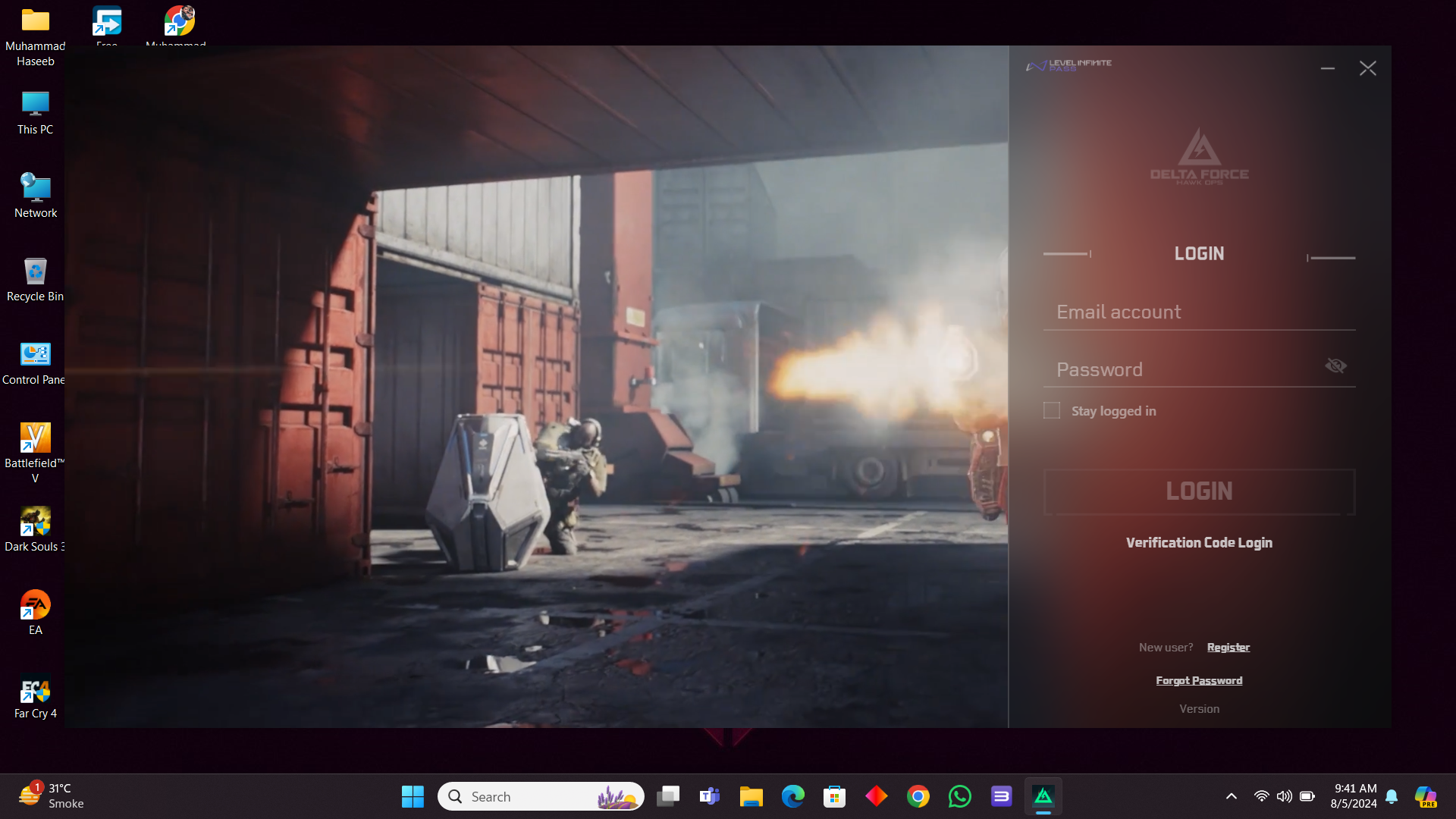The height and width of the screenshot is (819, 1456).
Task: Launch EA app from desktop
Action: (x=35, y=606)
